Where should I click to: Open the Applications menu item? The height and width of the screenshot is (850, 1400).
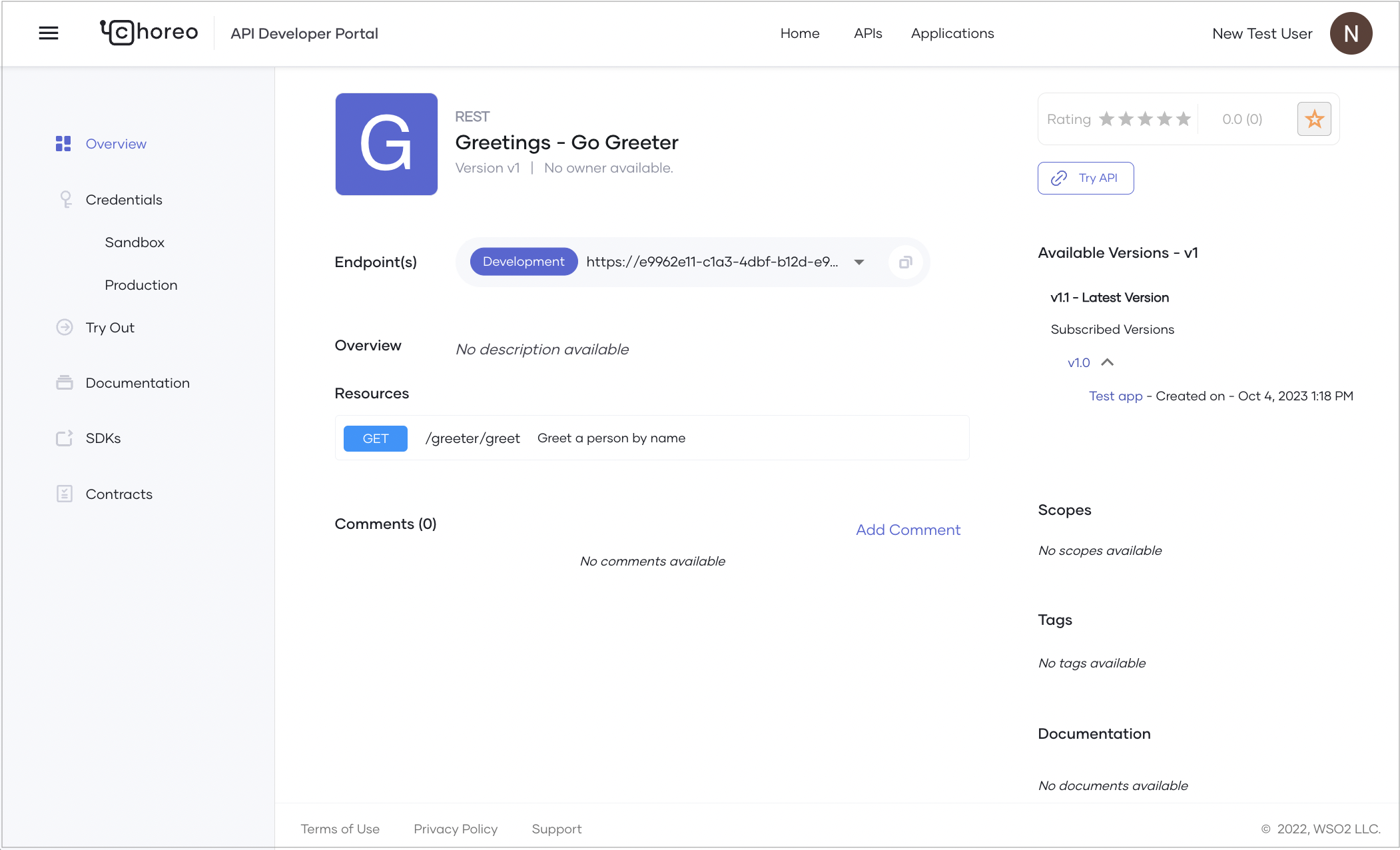pyautogui.click(x=952, y=33)
